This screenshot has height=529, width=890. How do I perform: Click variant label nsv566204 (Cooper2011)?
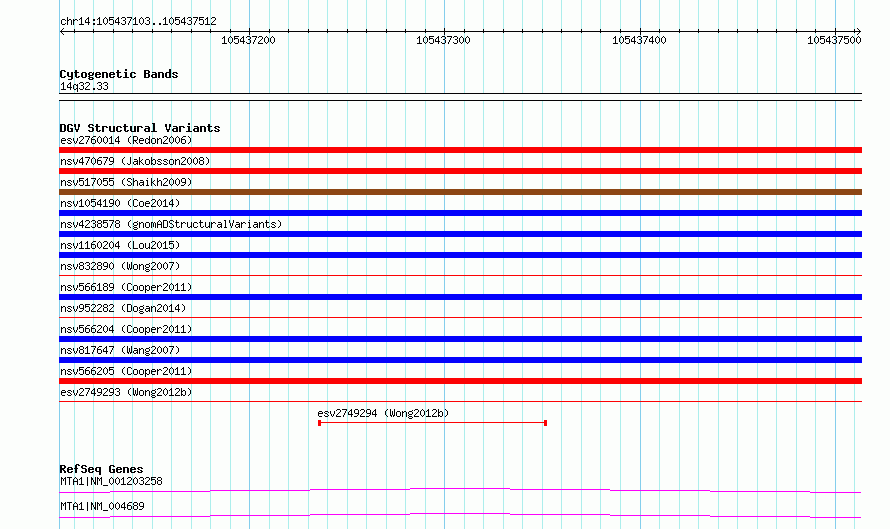[x=126, y=329]
